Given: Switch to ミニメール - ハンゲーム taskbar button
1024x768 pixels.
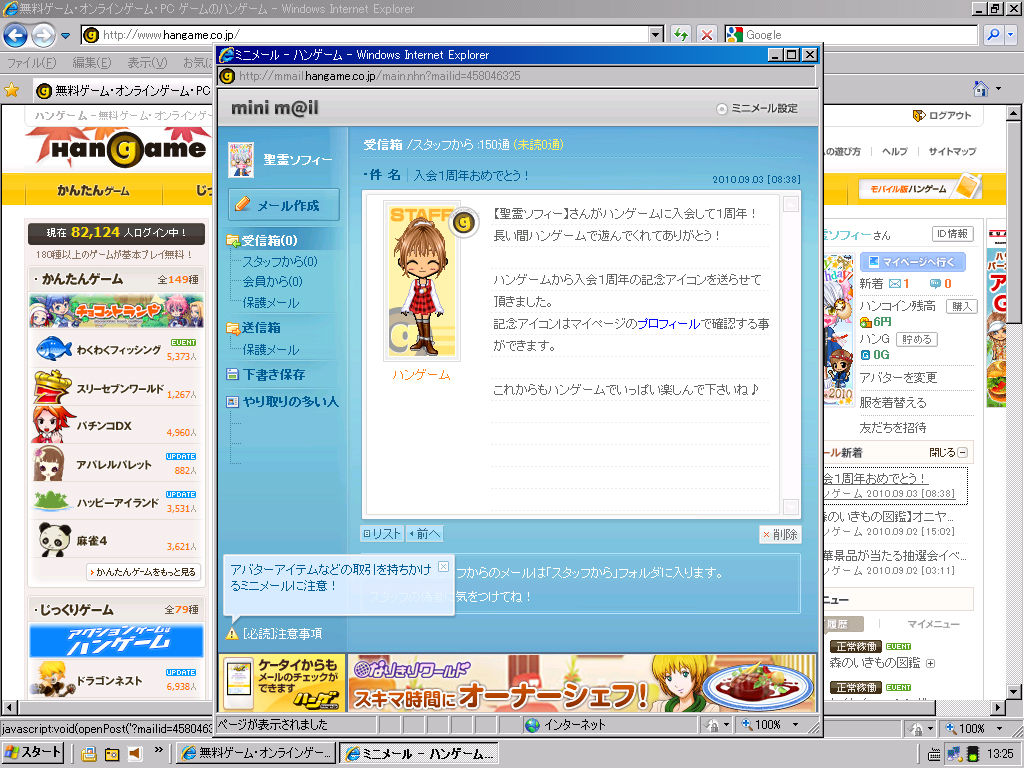Looking at the screenshot, I should click(420, 753).
